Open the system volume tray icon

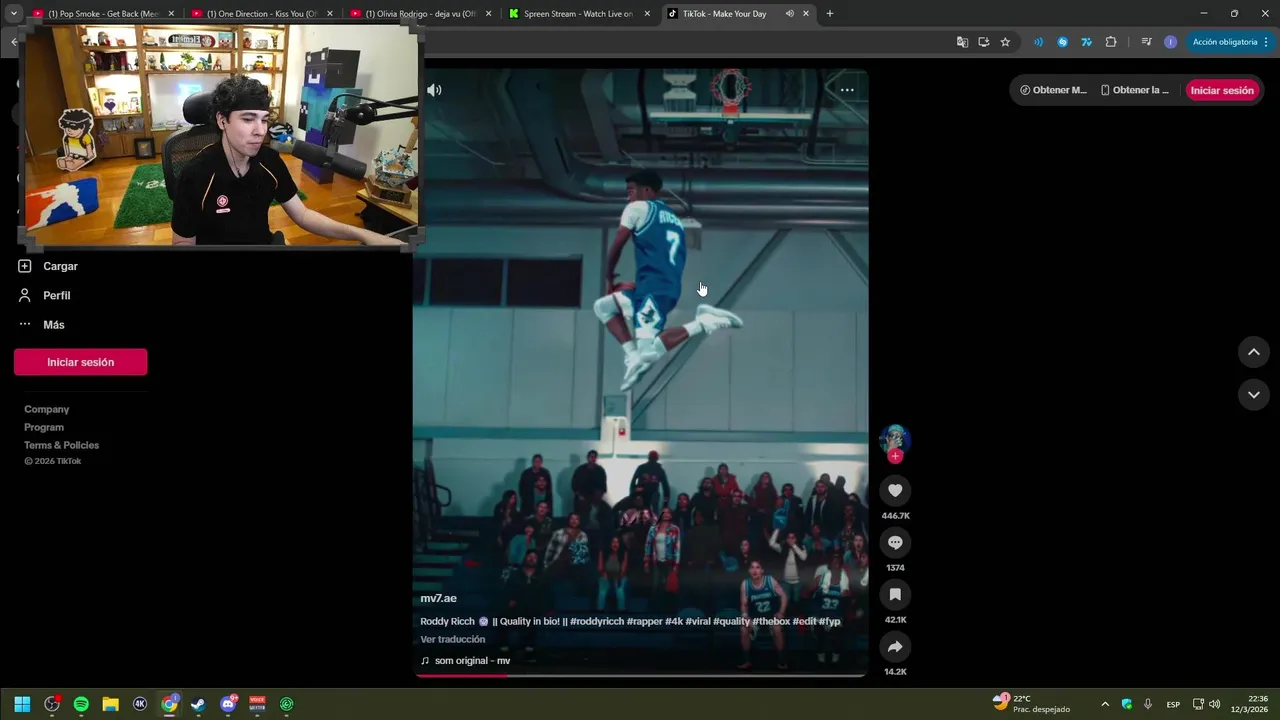(x=1215, y=704)
